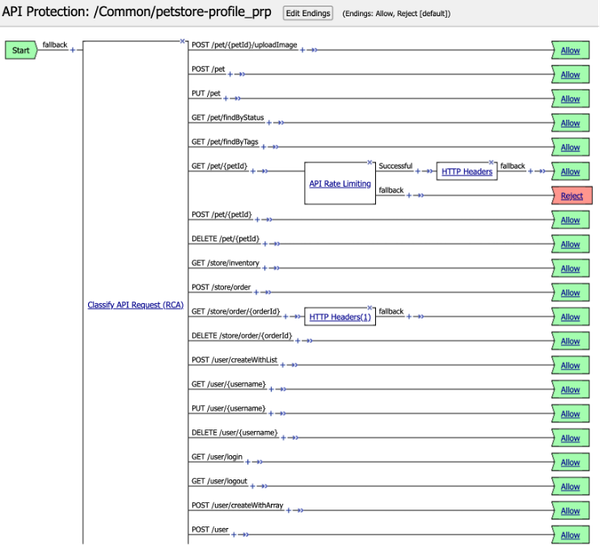Add item on POST /user branch plus
600x545 pixels.
pos(233,535)
